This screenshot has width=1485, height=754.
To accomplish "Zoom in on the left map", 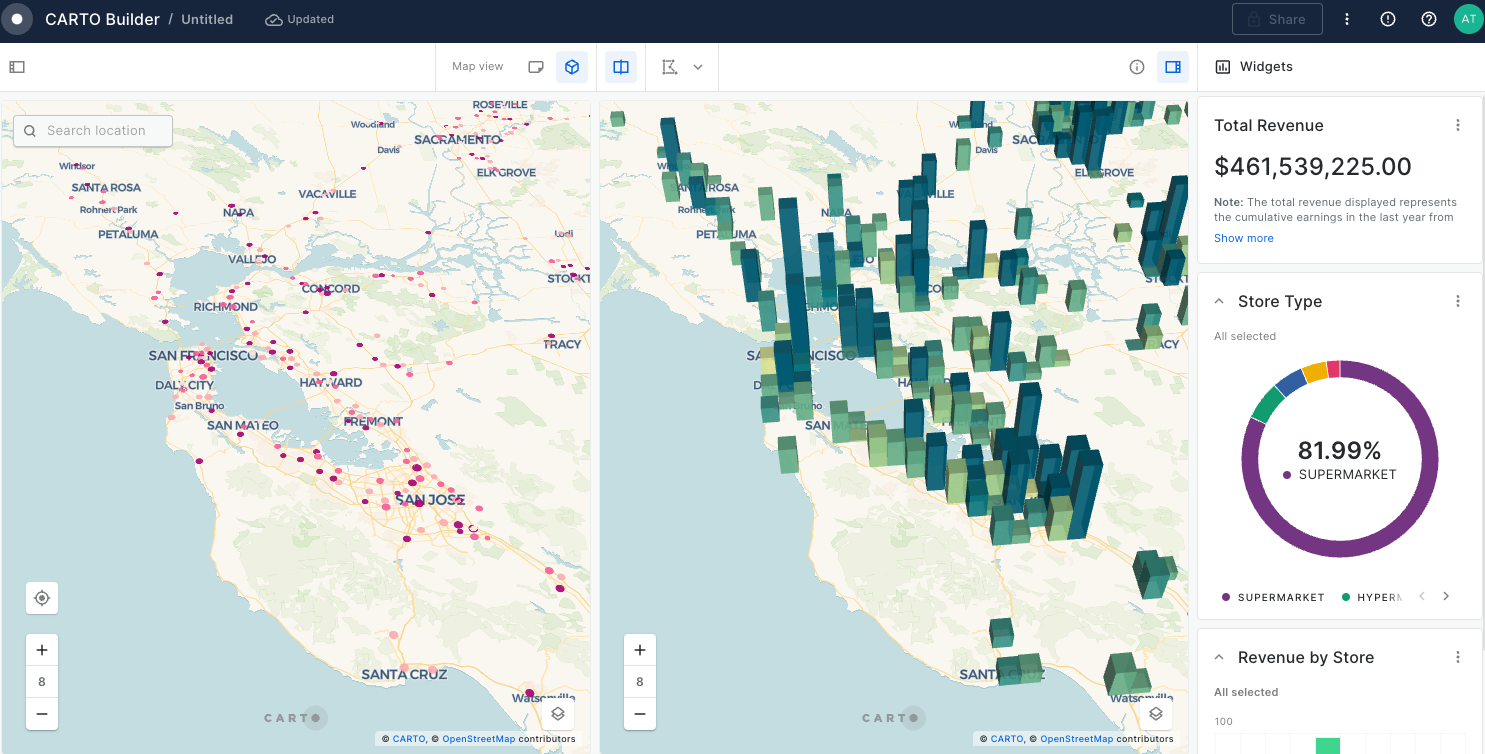I will tap(42, 650).
